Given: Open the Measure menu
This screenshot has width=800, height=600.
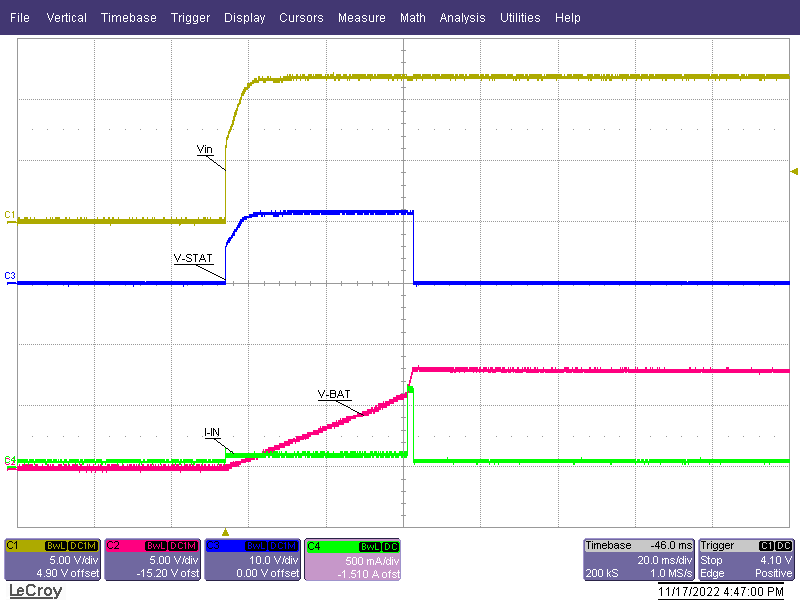Looking at the screenshot, I should [x=361, y=17].
